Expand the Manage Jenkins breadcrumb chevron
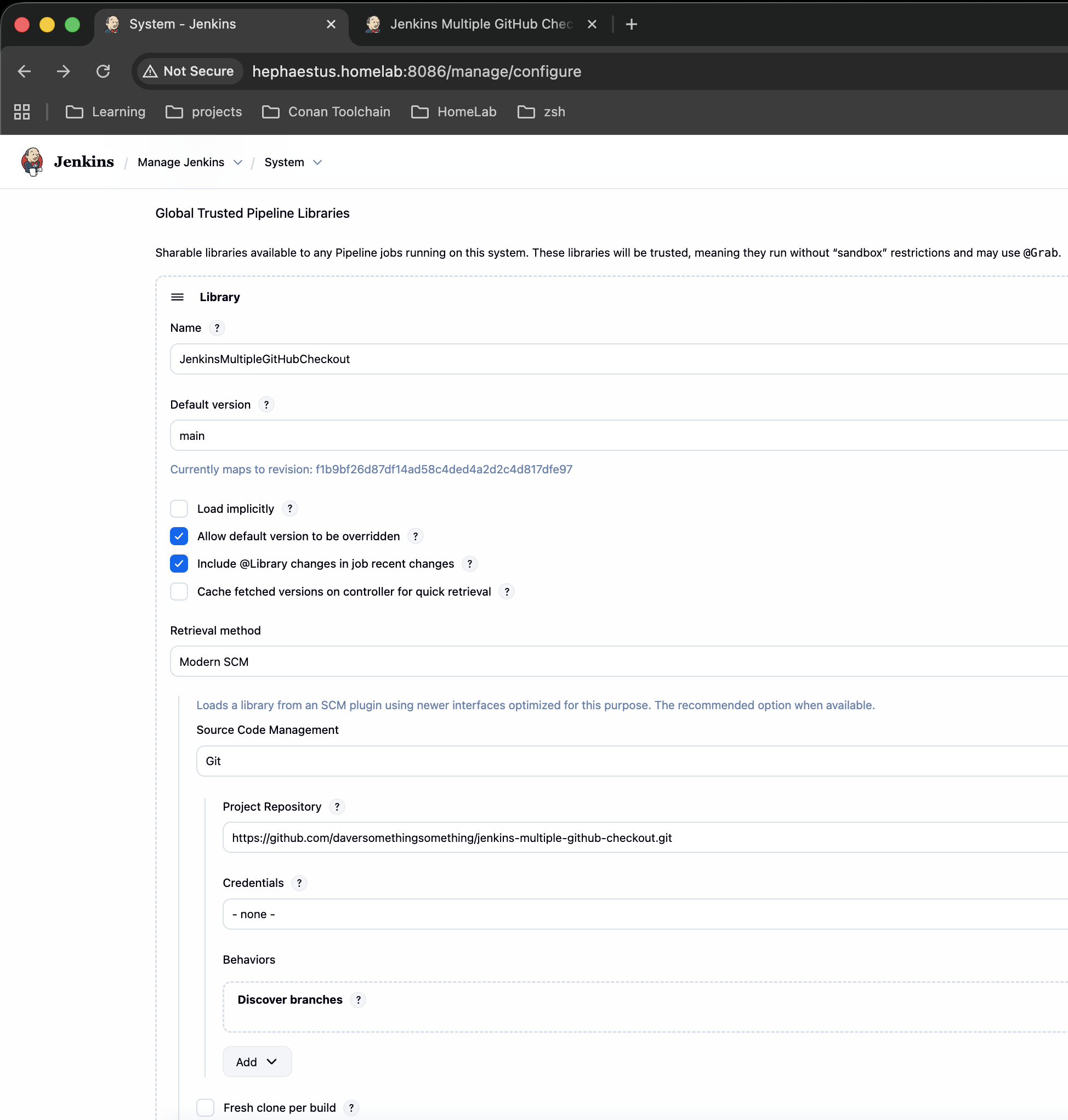The width and height of the screenshot is (1068, 1120). [x=238, y=162]
